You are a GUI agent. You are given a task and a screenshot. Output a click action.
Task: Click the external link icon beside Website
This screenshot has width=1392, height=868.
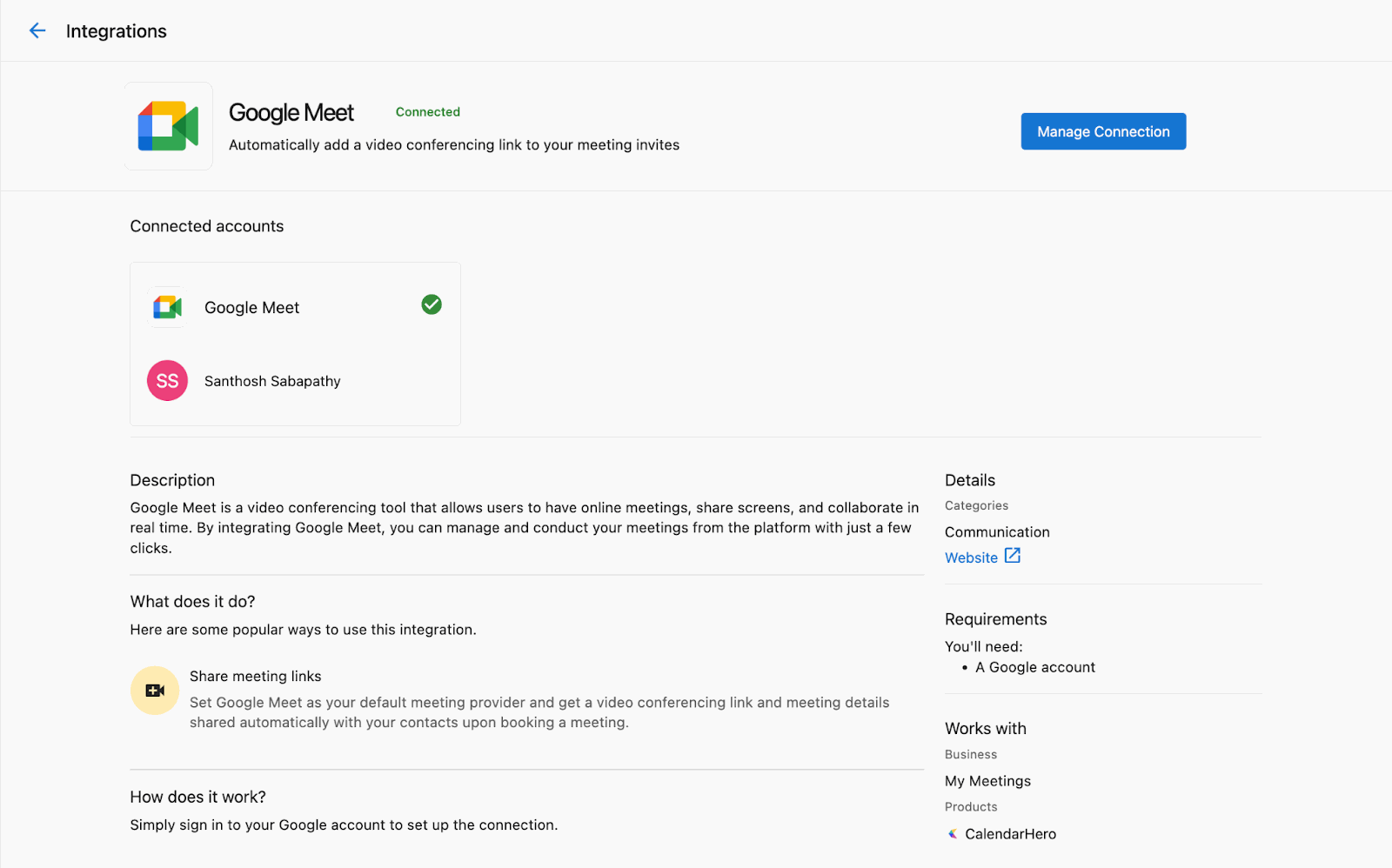1013,556
